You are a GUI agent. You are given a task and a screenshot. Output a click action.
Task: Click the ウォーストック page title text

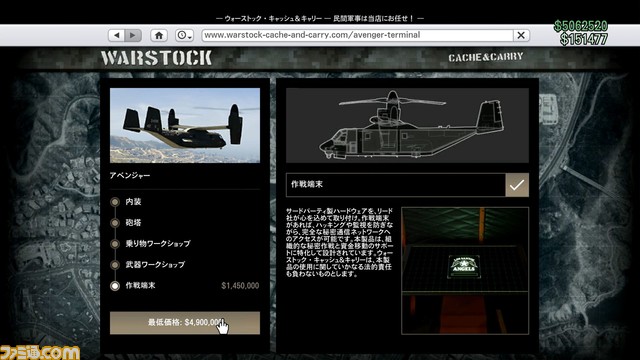[320, 18]
